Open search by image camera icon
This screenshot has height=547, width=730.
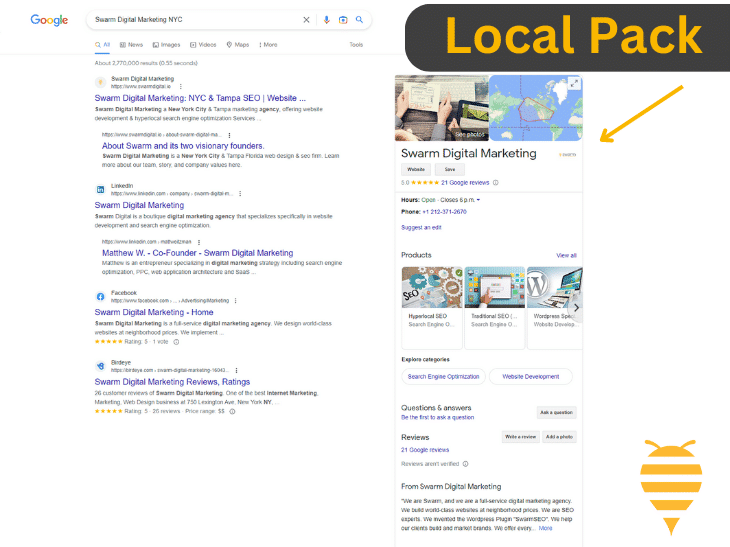342,20
